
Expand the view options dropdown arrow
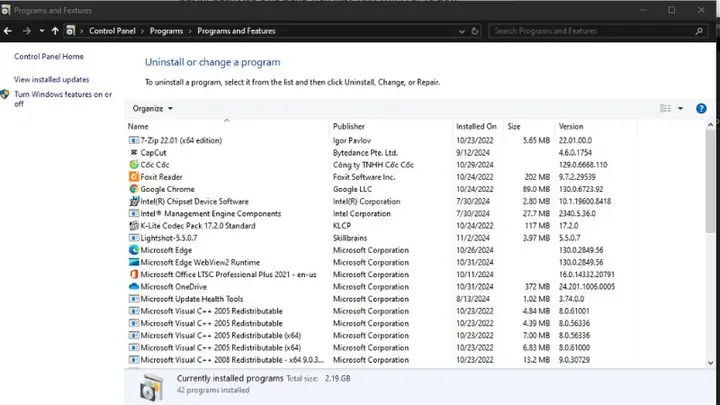pos(681,108)
